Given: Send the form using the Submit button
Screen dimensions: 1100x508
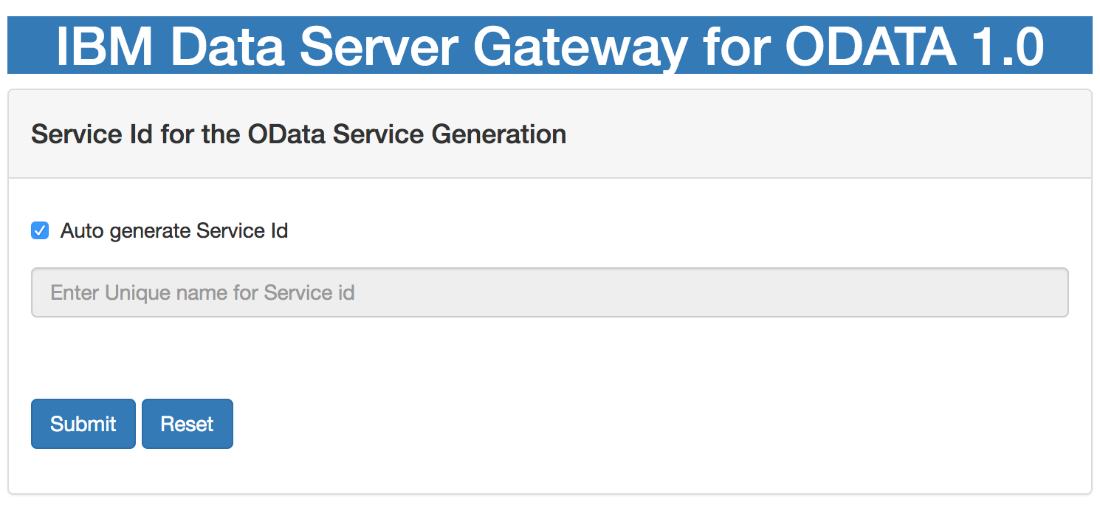Looking at the screenshot, I should [x=83, y=424].
